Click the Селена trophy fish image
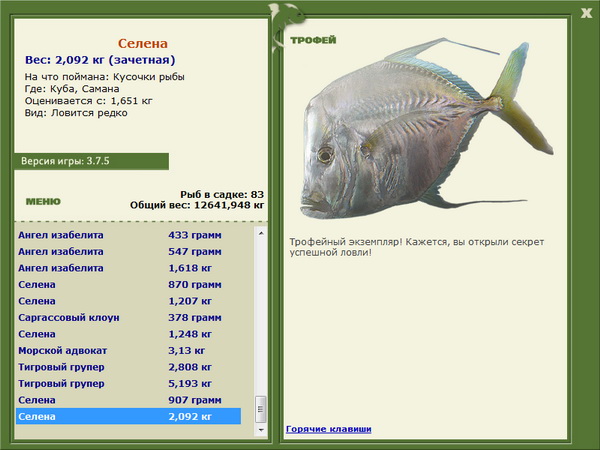 click(427, 128)
